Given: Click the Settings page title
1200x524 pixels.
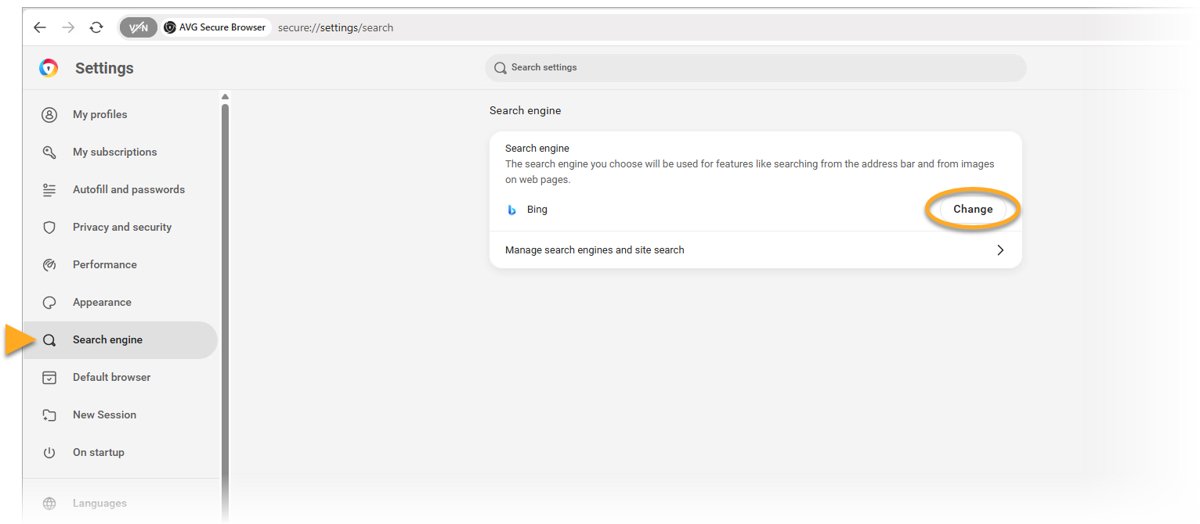Looking at the screenshot, I should pyautogui.click(x=104, y=68).
